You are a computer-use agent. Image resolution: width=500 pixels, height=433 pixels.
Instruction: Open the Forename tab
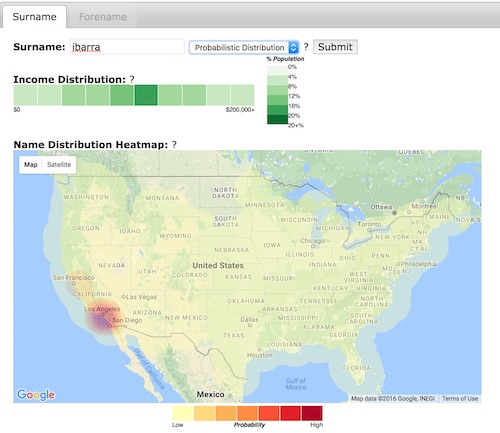tap(103, 17)
